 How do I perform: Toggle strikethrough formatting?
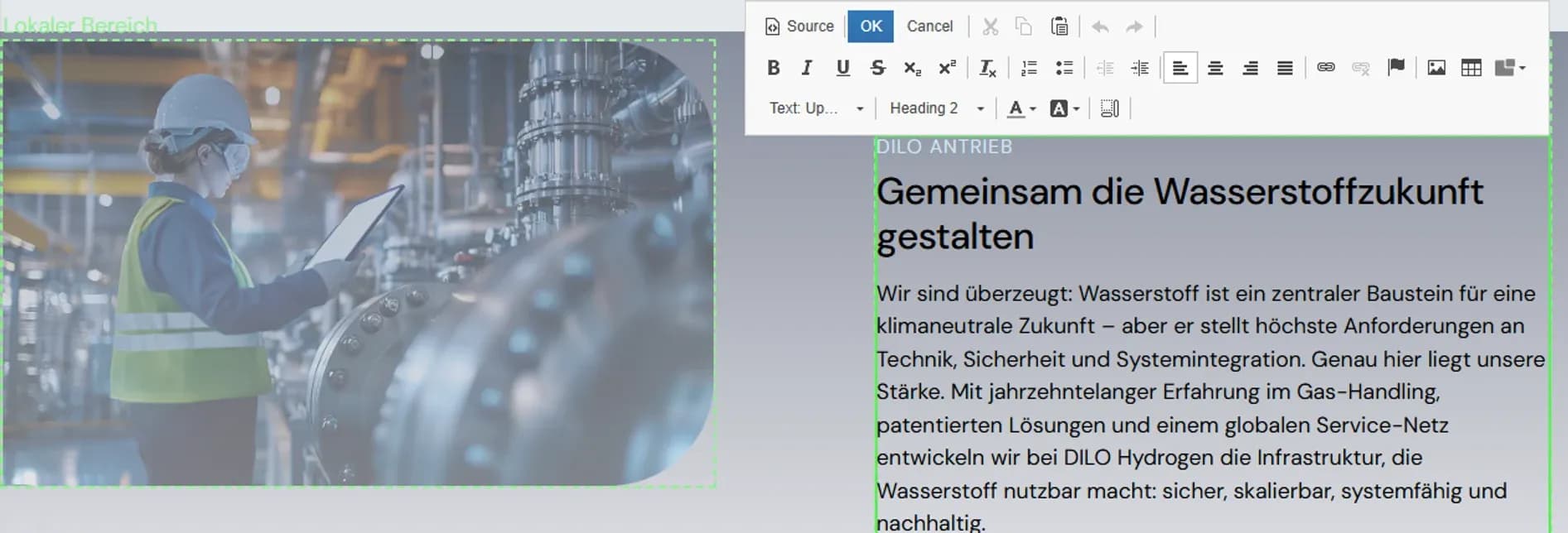point(877,68)
